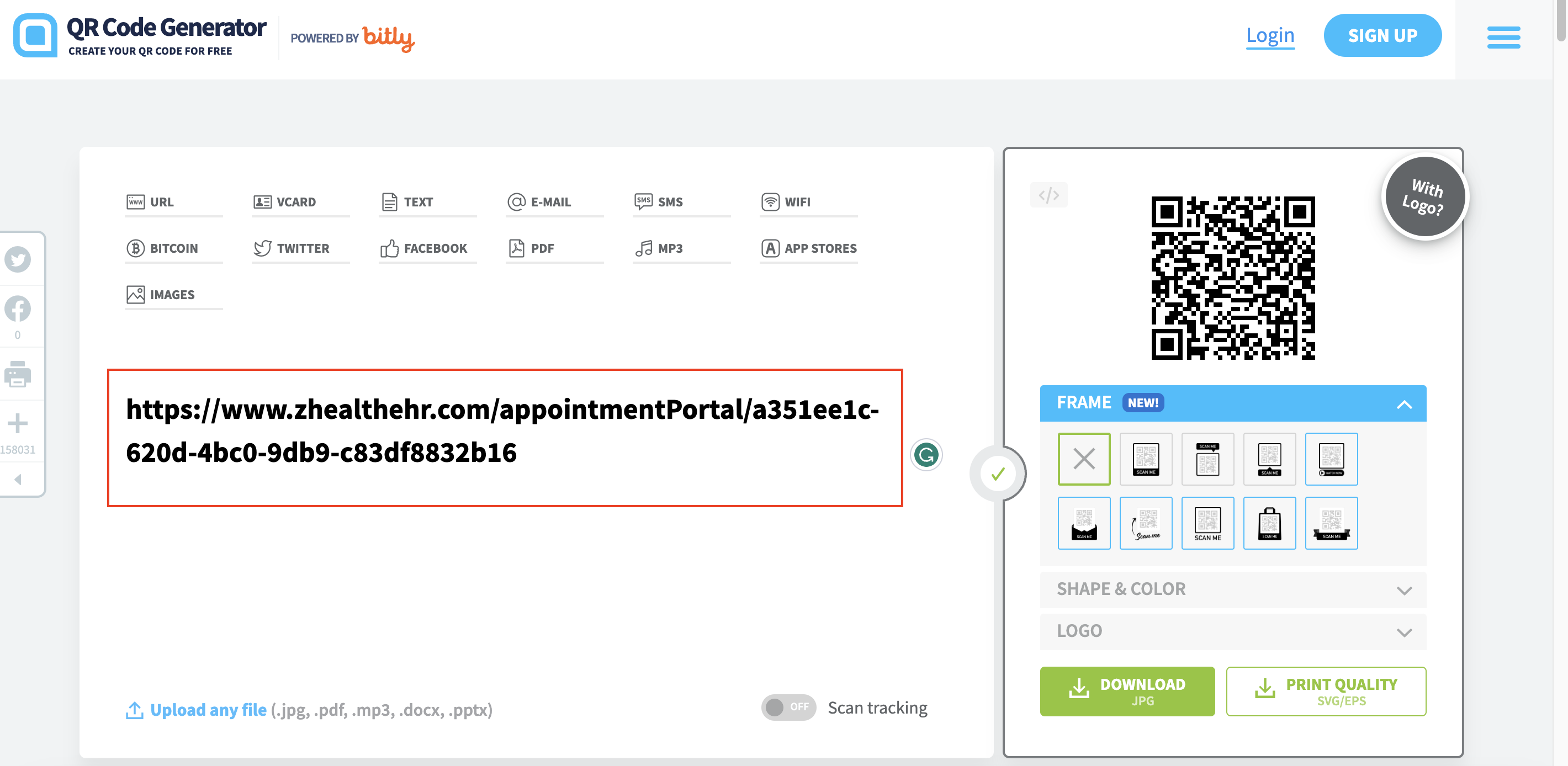Click the plus share icon in sidebar

pyautogui.click(x=18, y=423)
